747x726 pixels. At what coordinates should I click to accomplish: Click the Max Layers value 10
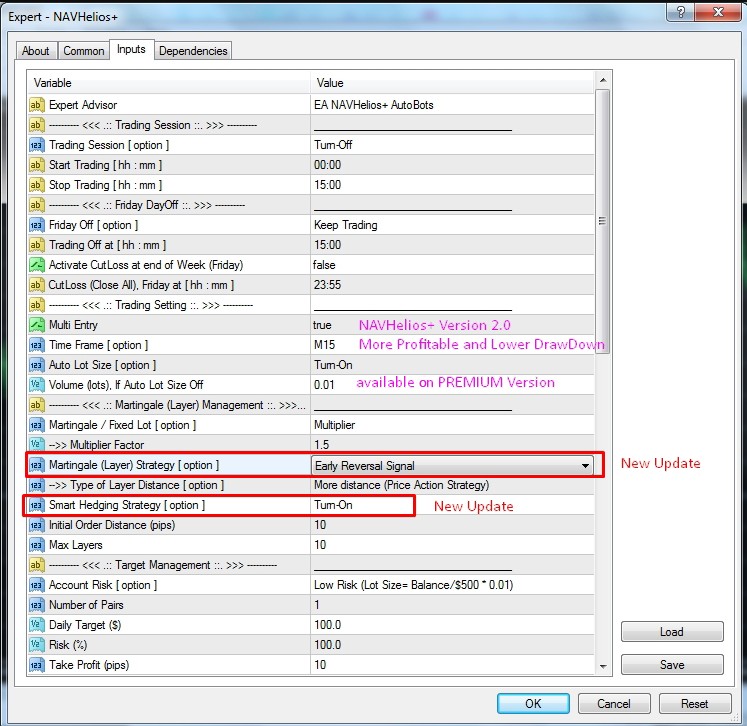(x=320, y=545)
